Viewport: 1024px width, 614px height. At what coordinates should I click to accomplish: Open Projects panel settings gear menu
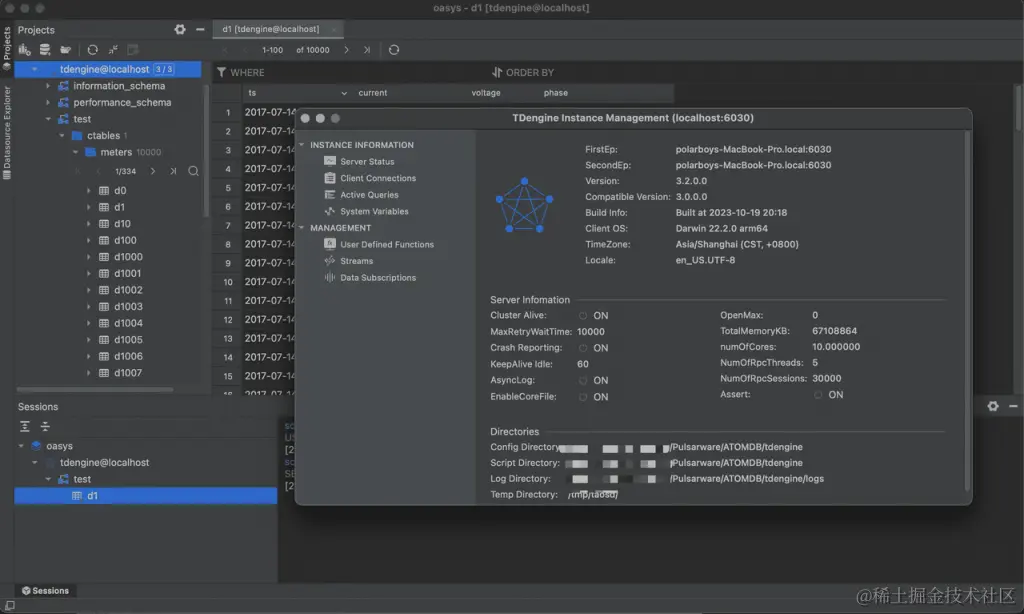(x=180, y=29)
